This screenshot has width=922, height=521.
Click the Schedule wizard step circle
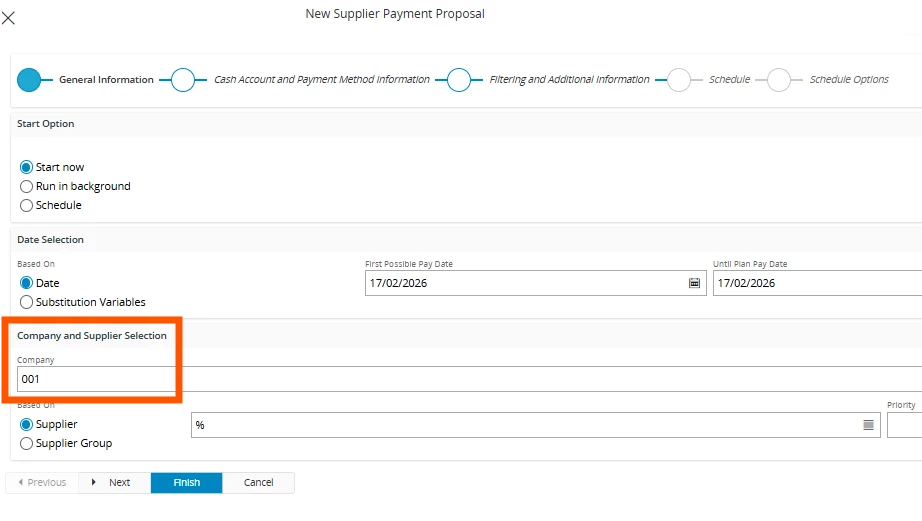[x=678, y=80]
